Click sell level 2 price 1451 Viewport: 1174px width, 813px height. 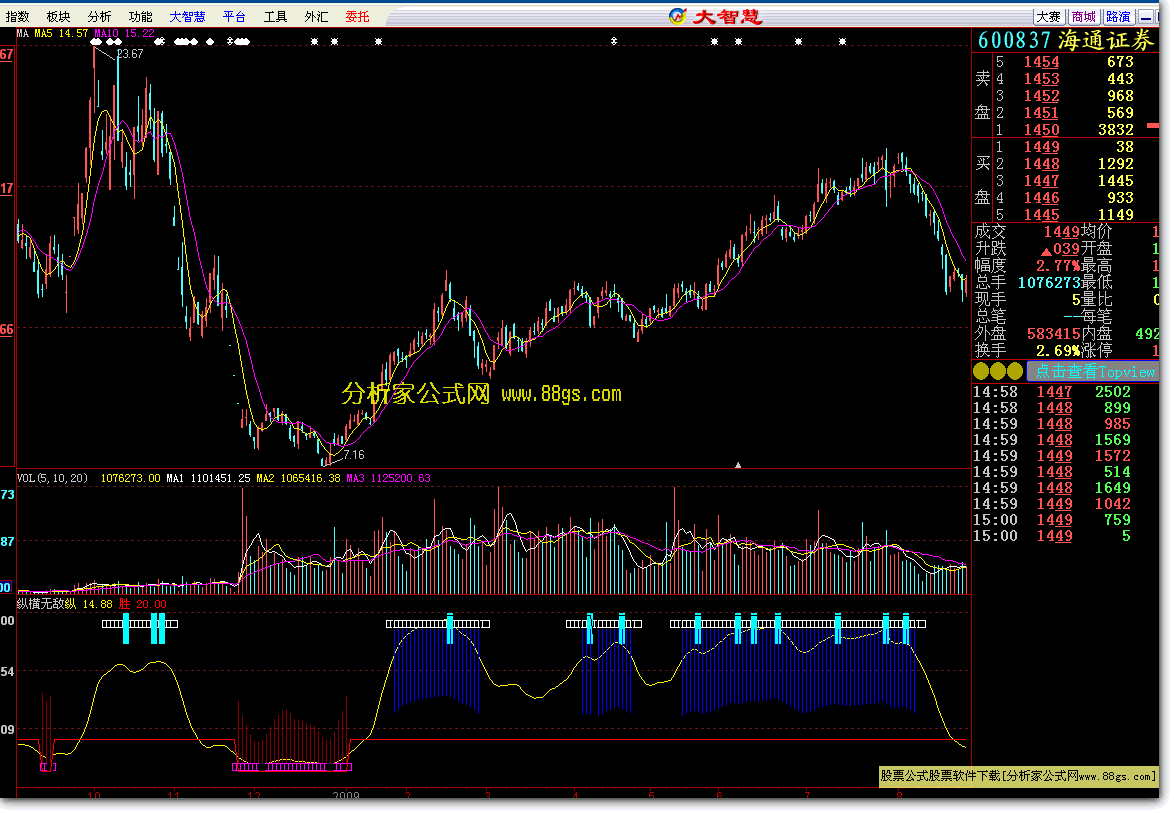point(1041,113)
